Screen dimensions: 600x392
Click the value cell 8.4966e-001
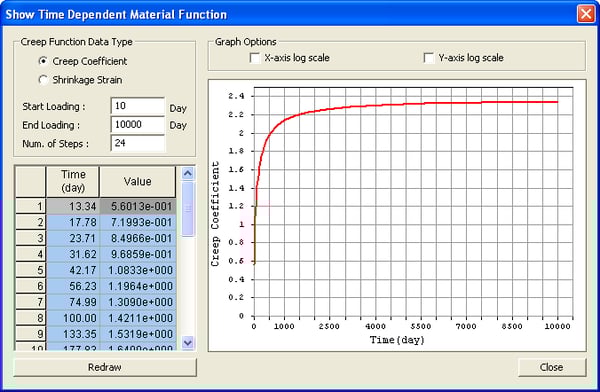tap(138, 238)
